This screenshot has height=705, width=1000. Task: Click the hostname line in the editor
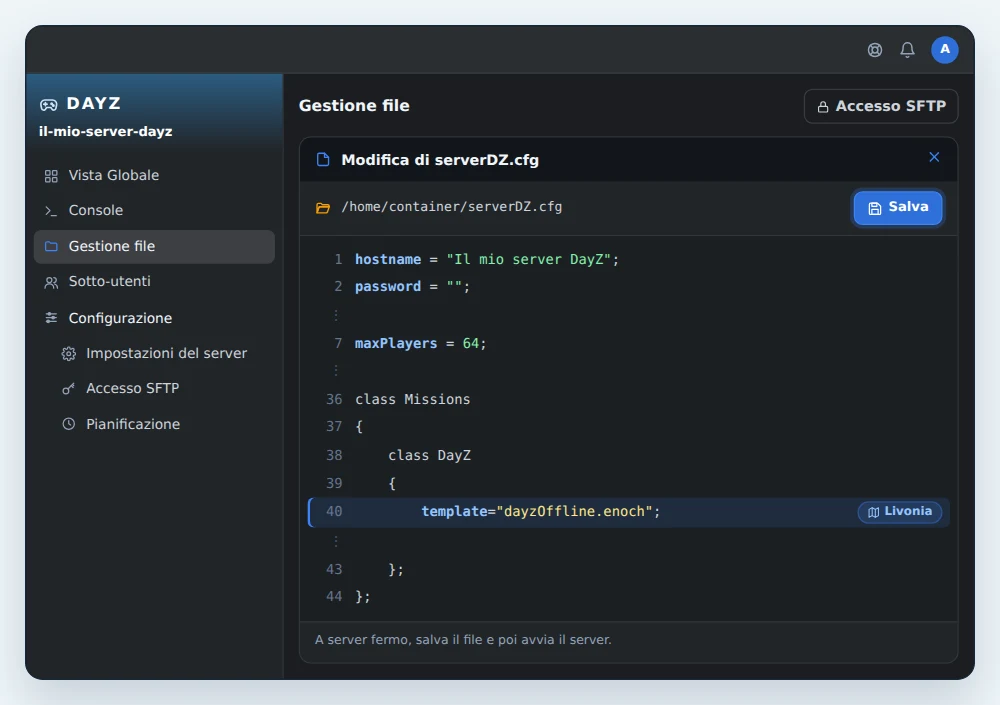[x=628, y=260]
